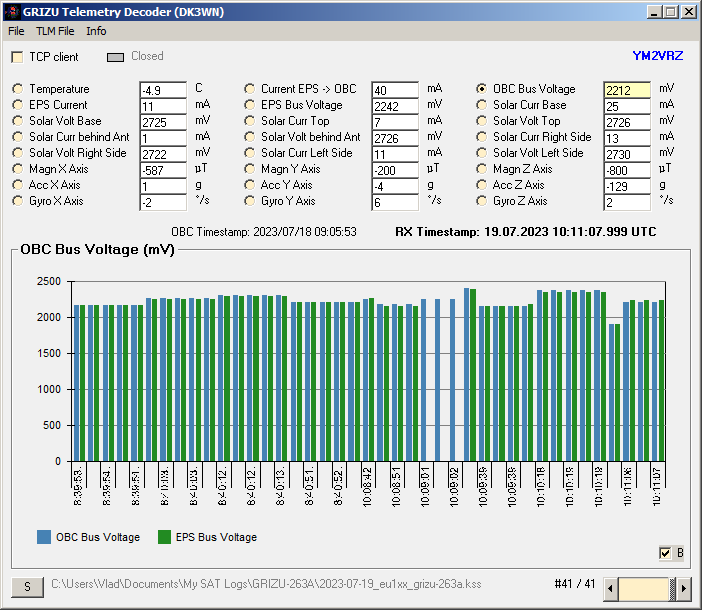This screenshot has height=610, width=702.
Task: Select Solar Volt Right Side radio button
Action: click(17, 153)
